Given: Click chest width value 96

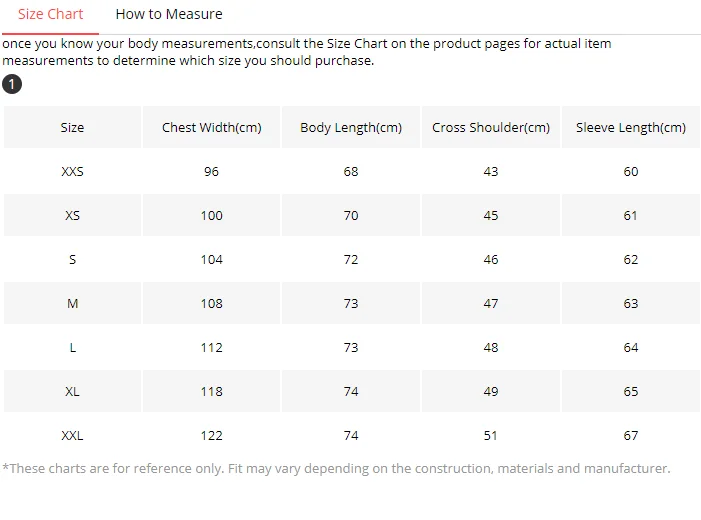Looking at the screenshot, I should click(x=211, y=171).
